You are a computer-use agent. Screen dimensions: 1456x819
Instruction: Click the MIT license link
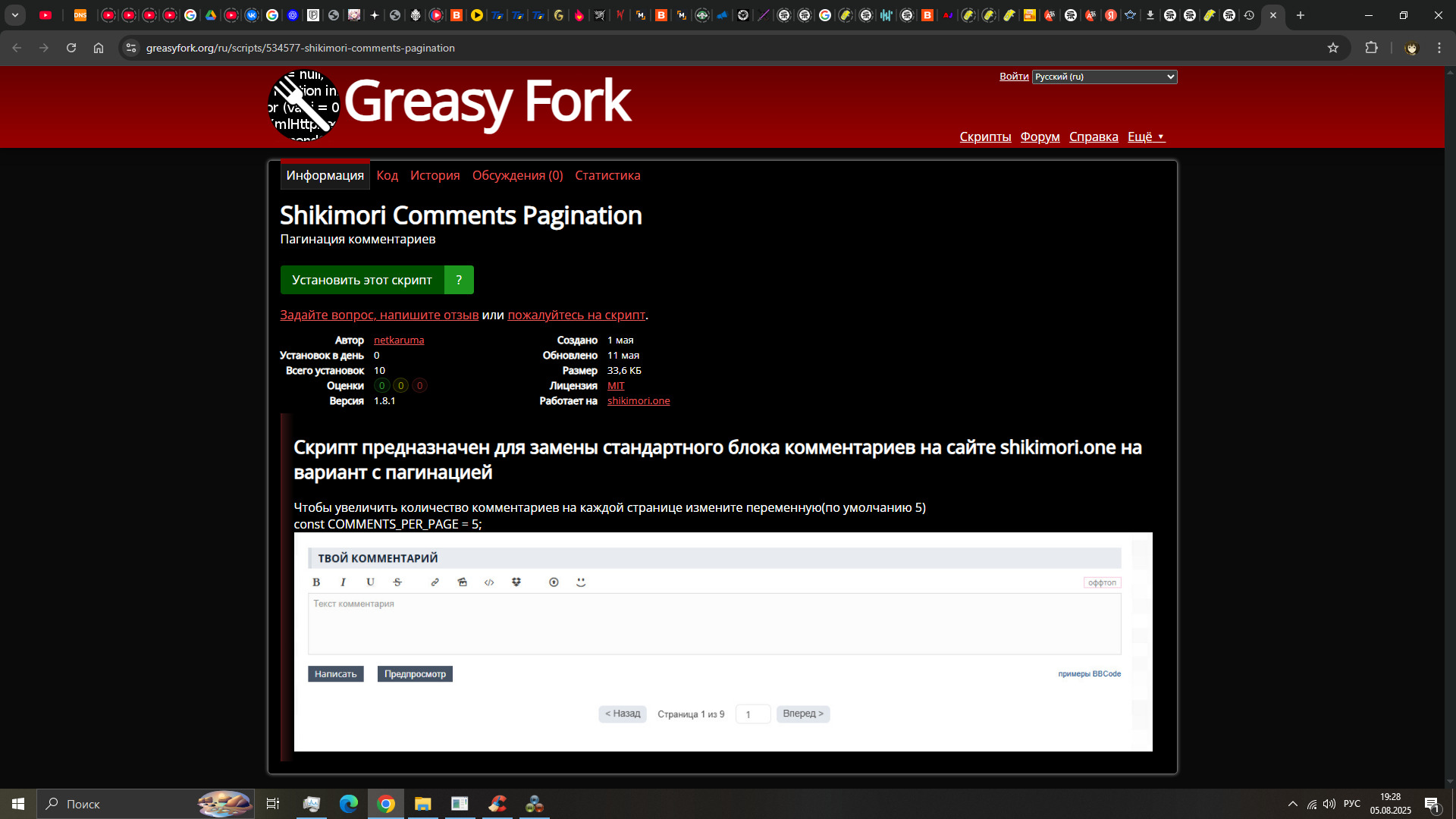[616, 385]
